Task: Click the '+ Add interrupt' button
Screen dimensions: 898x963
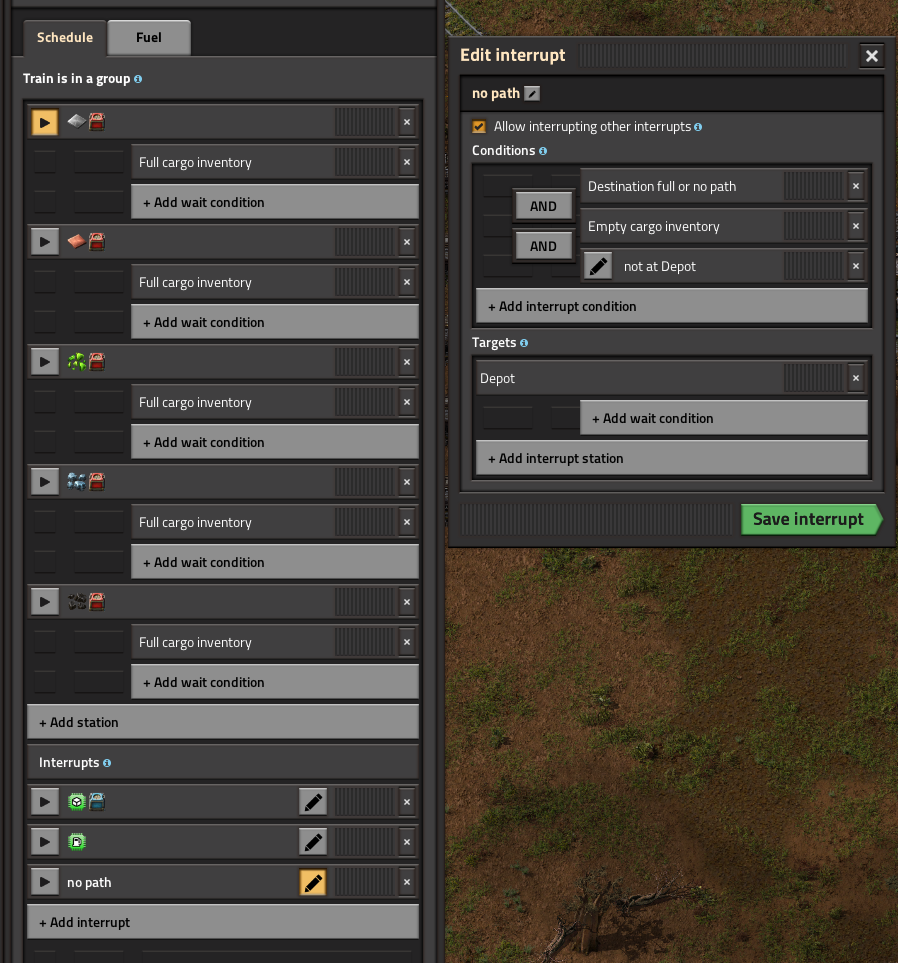Action: pos(222,922)
